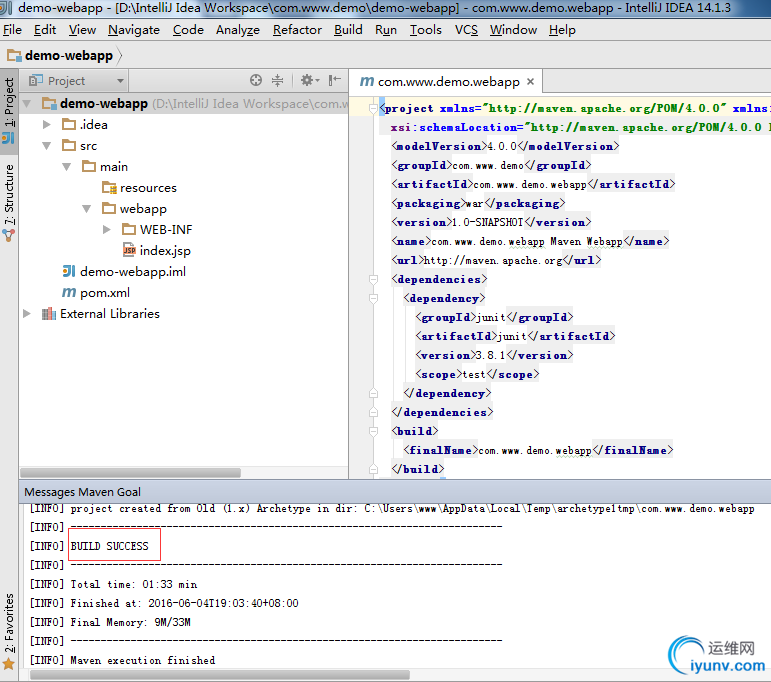Open the File menu
Screen dimensions: 771x682
(x=12, y=30)
